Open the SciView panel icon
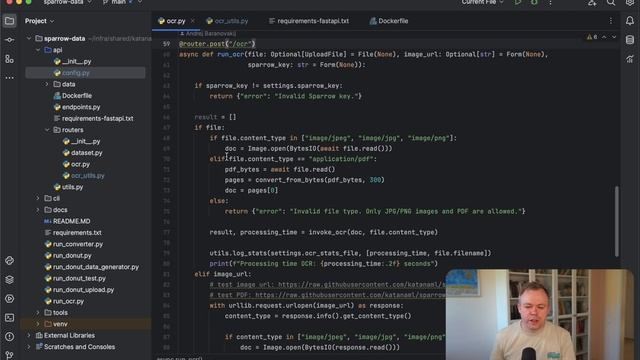The height and width of the screenshot is (360, 640). click(630, 59)
